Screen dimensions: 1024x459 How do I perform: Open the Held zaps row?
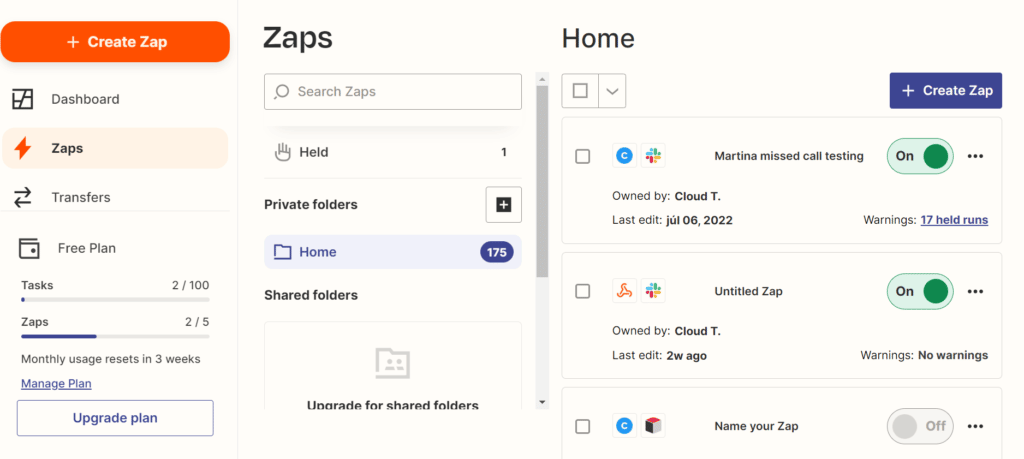392,152
